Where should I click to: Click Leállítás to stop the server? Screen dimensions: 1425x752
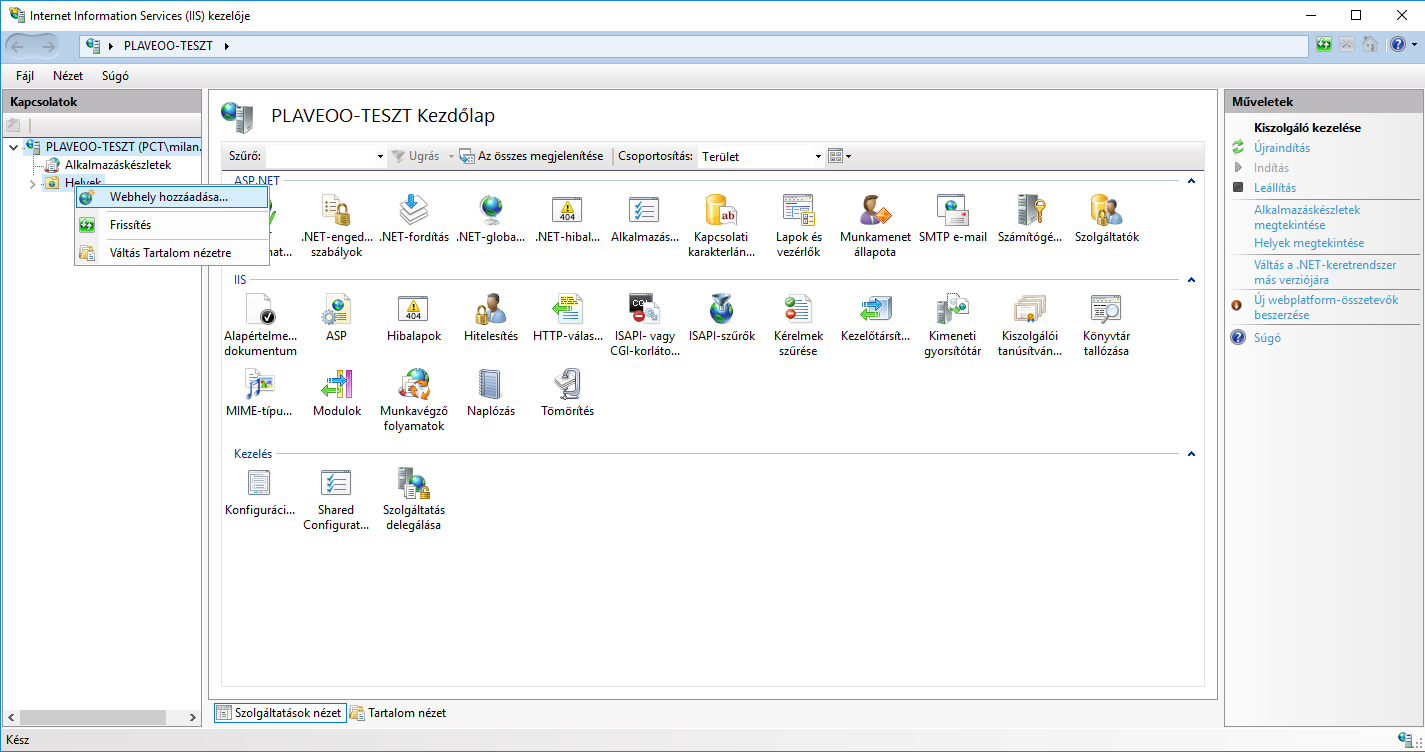pyautogui.click(x=1275, y=188)
